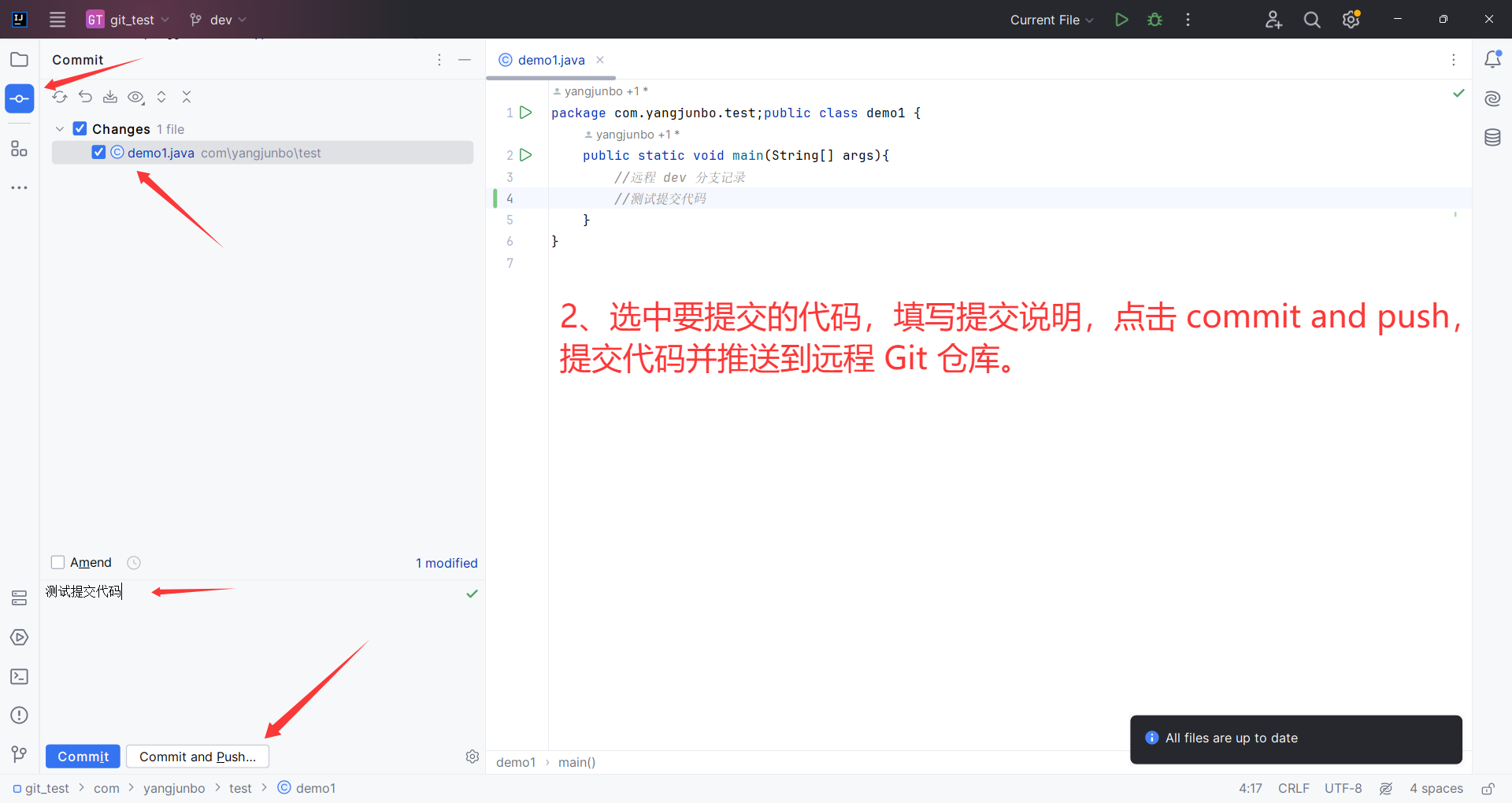
Task: Switch to the demo1.java editor tab
Action: point(549,59)
